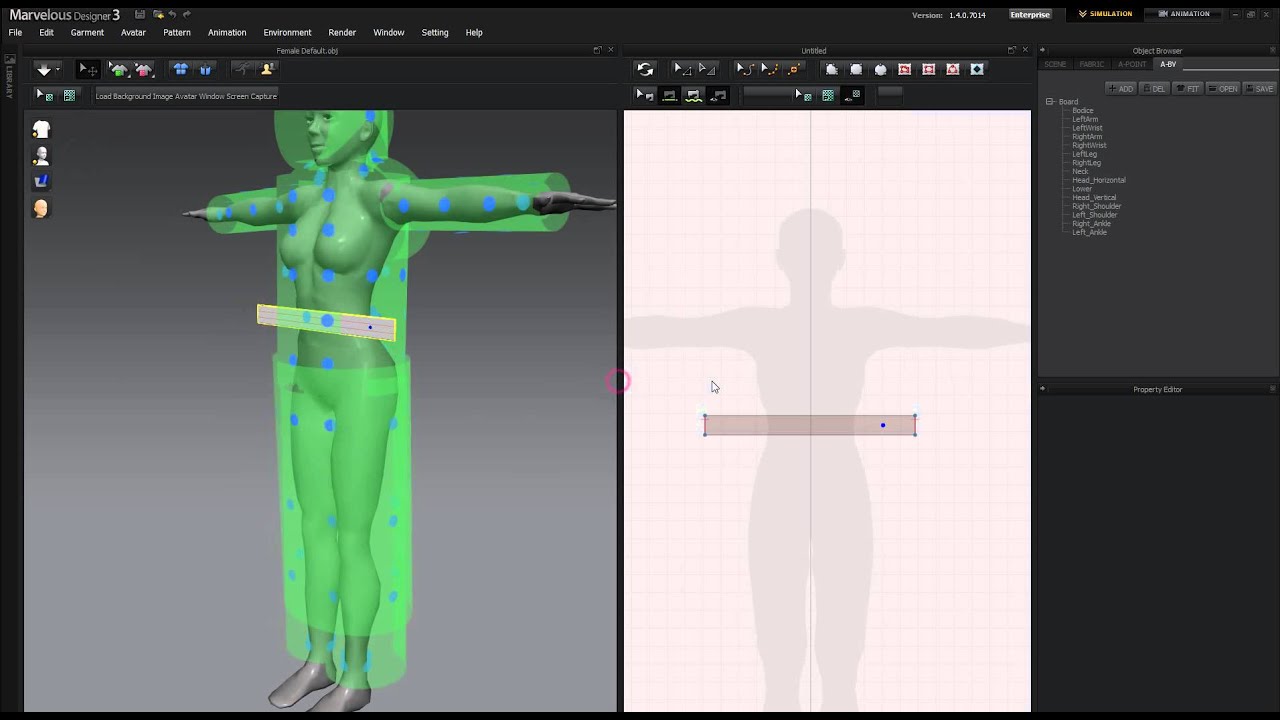Click the green garment display icon
The width and height of the screenshot is (1280, 720).
pos(119,69)
